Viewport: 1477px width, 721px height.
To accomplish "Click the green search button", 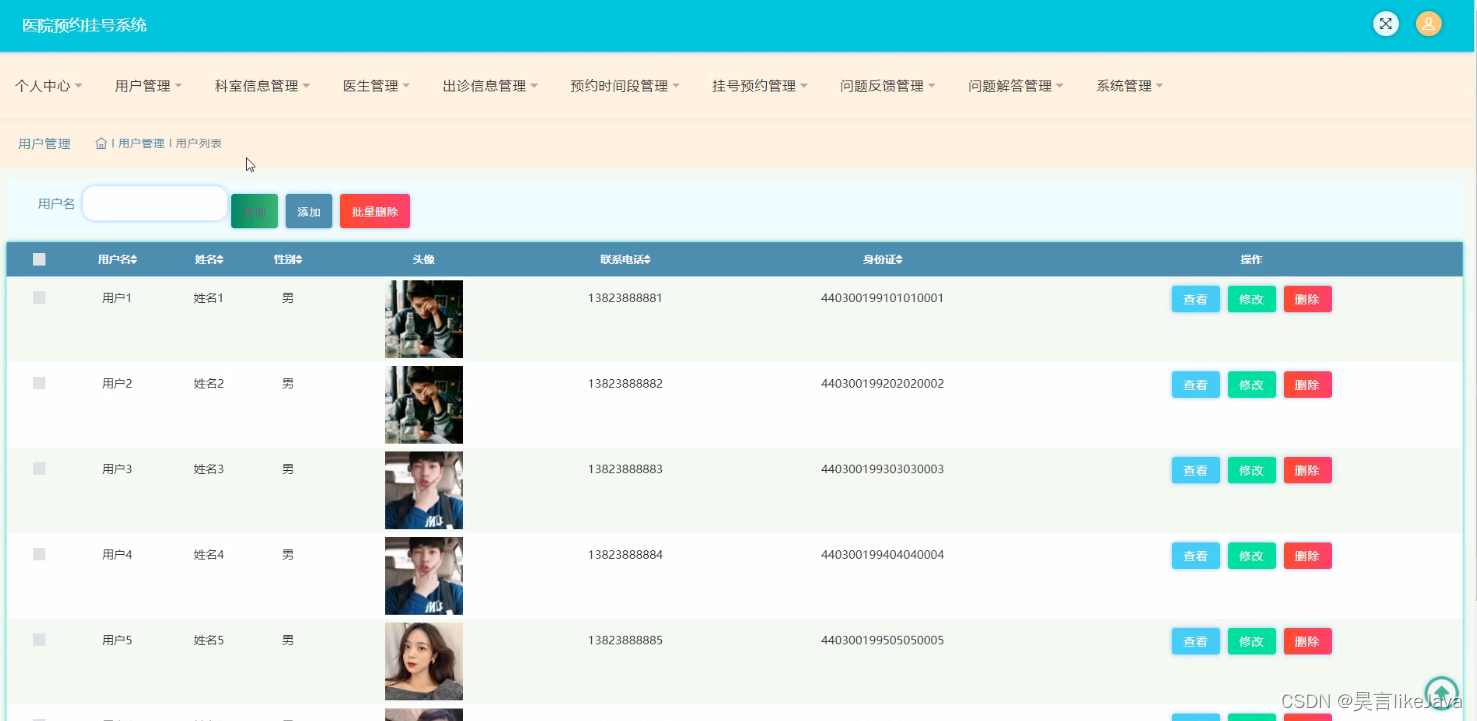I will [x=254, y=211].
